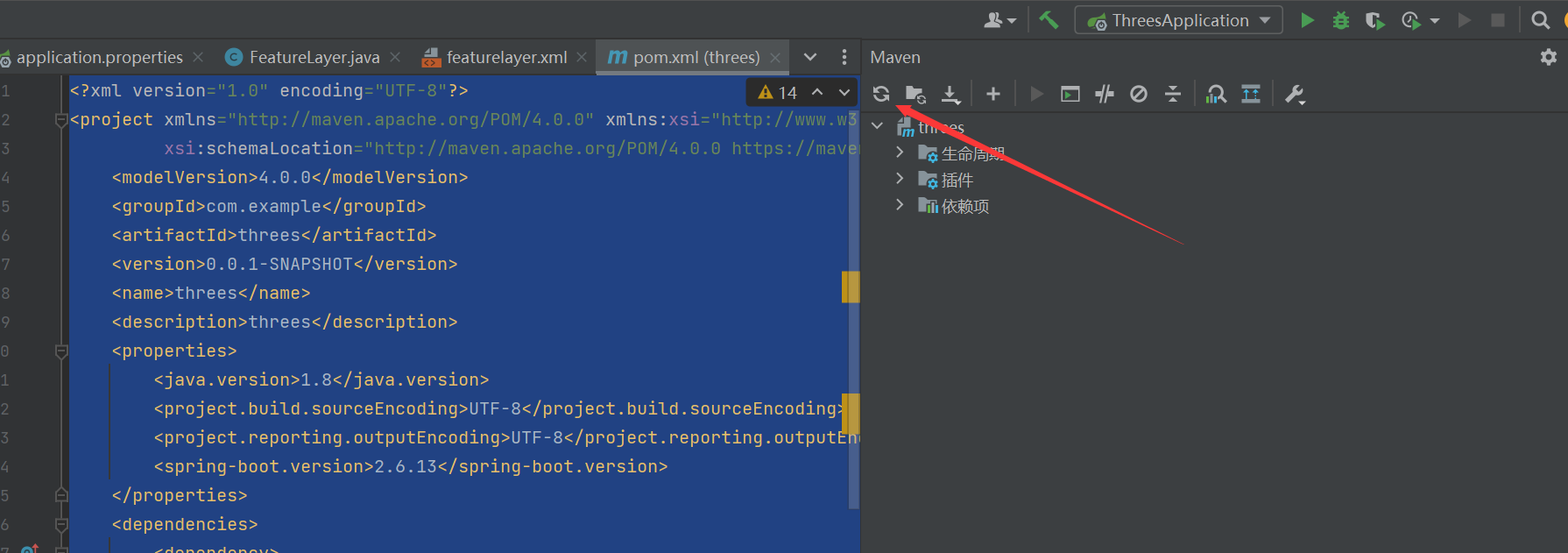Click the description threes line
Screen dimensions: 1568x553
pyautogui.click(x=285, y=322)
